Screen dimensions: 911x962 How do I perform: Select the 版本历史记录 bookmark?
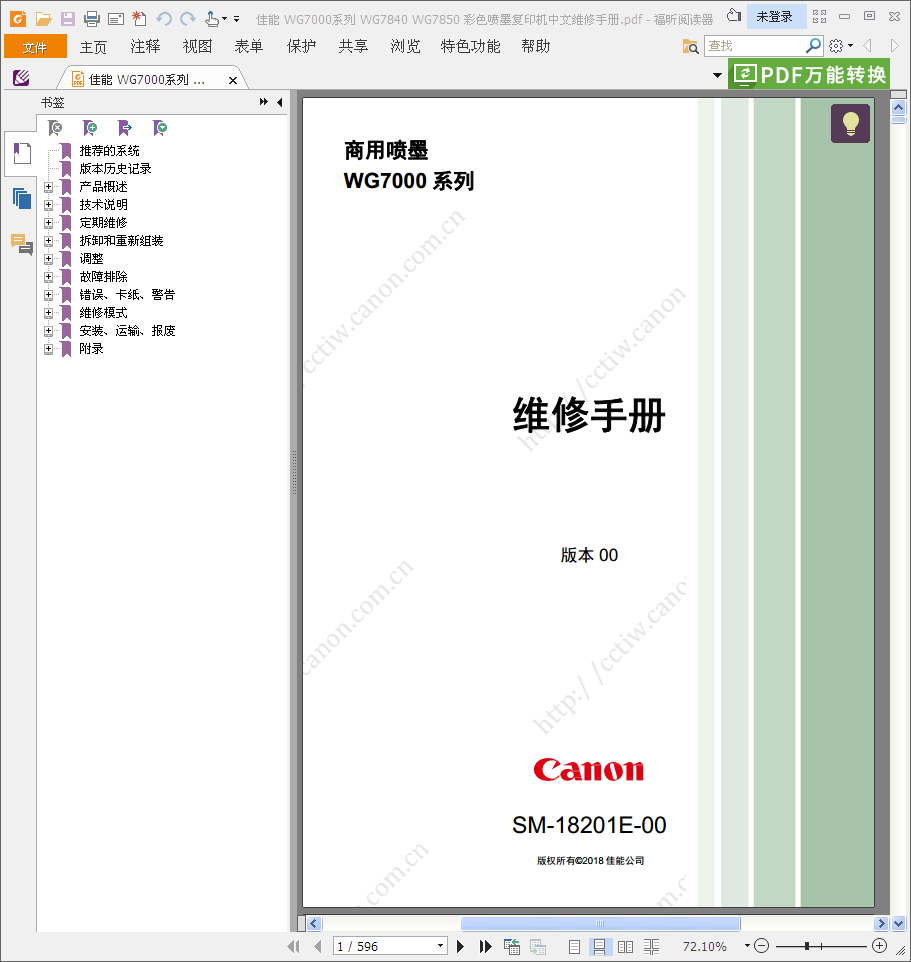pos(115,169)
